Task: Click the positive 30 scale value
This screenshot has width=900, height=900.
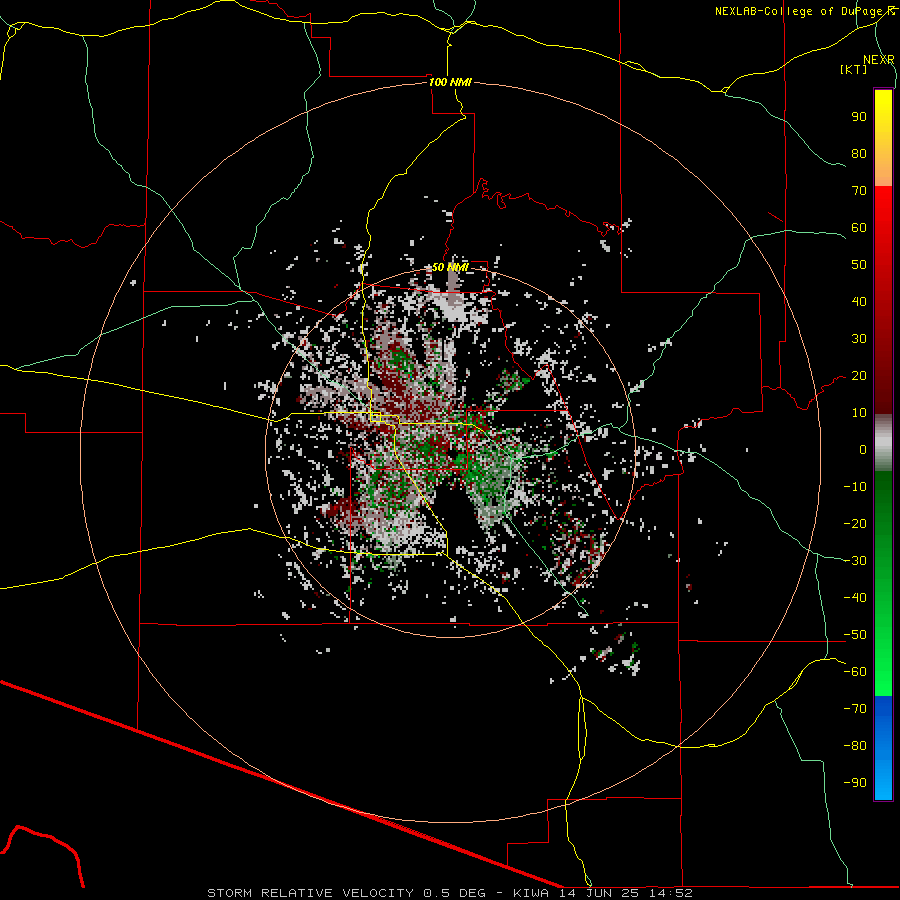Action: [x=859, y=339]
